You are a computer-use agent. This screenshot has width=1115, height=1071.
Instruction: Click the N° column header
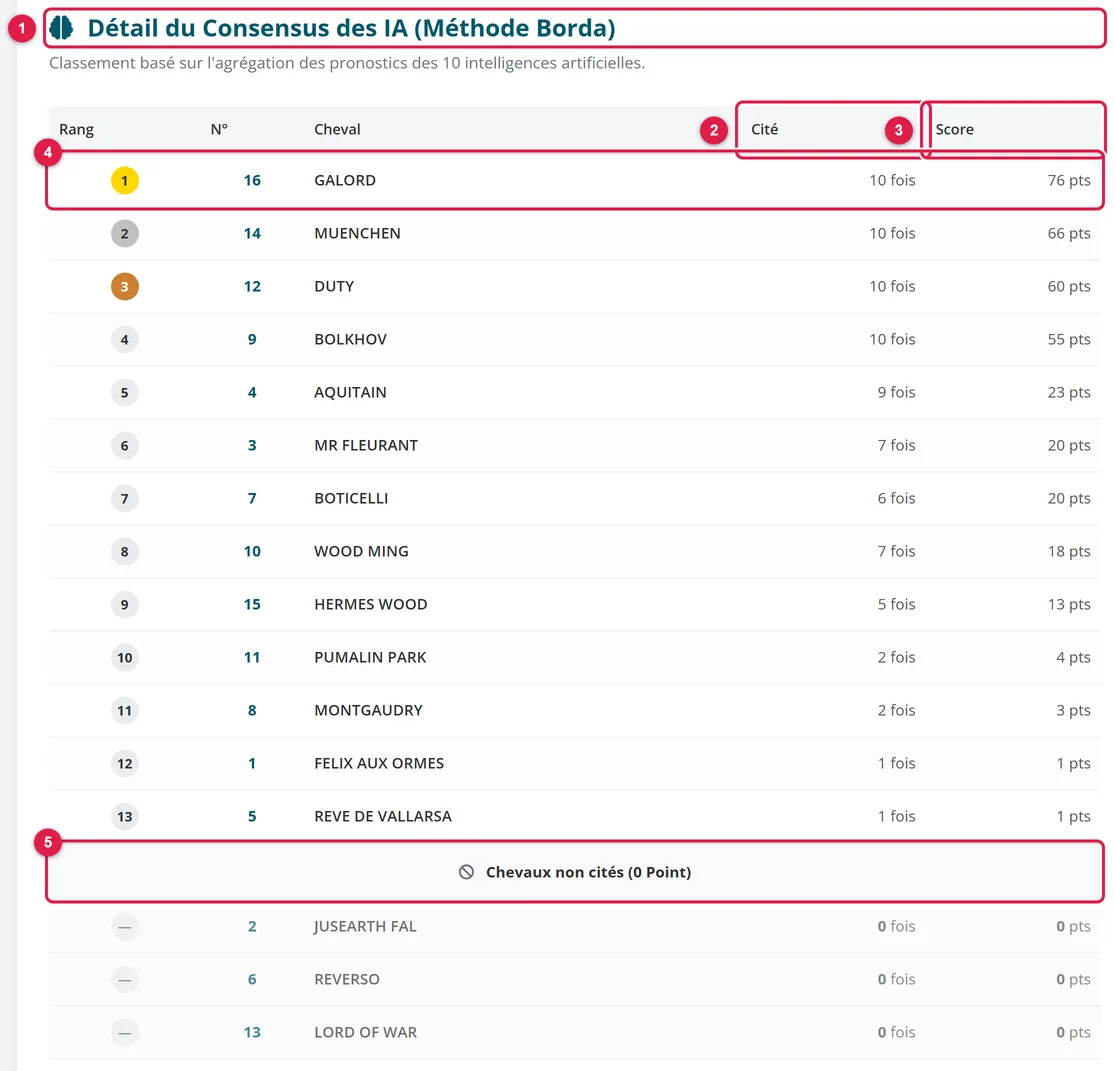tap(219, 129)
